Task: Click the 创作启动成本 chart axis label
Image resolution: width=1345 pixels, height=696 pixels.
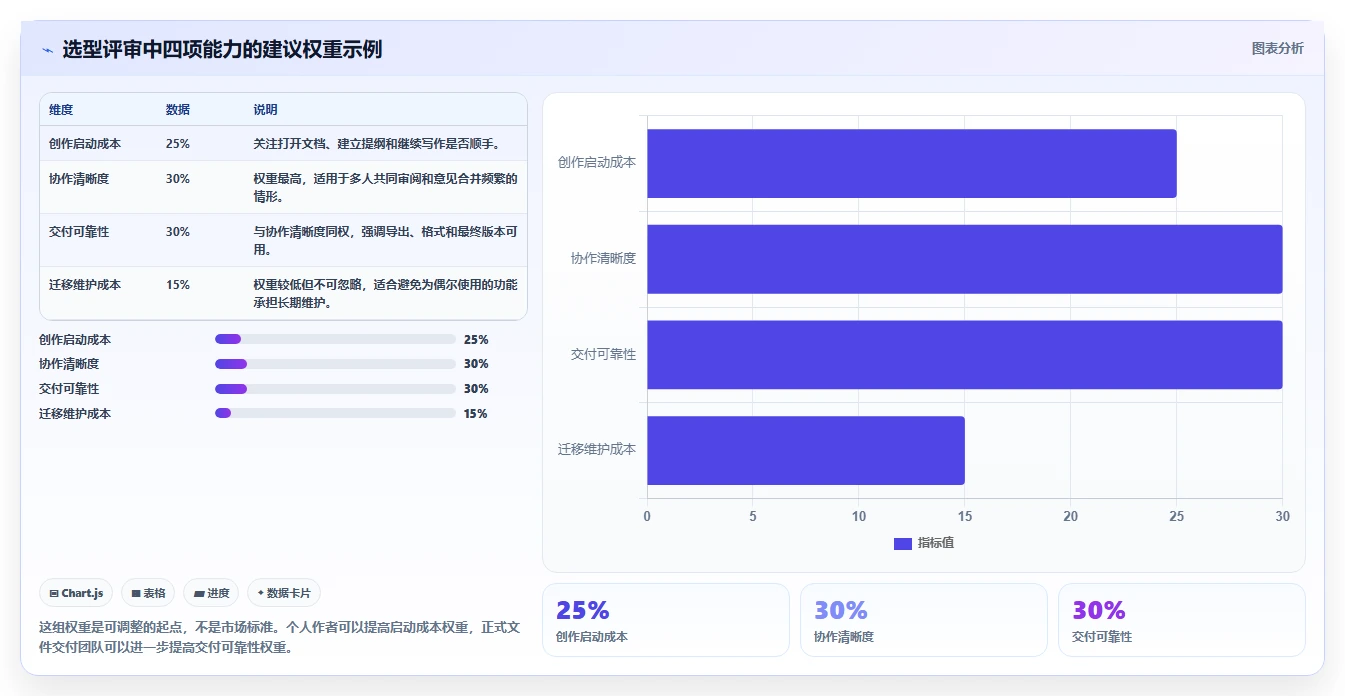Action: point(597,162)
